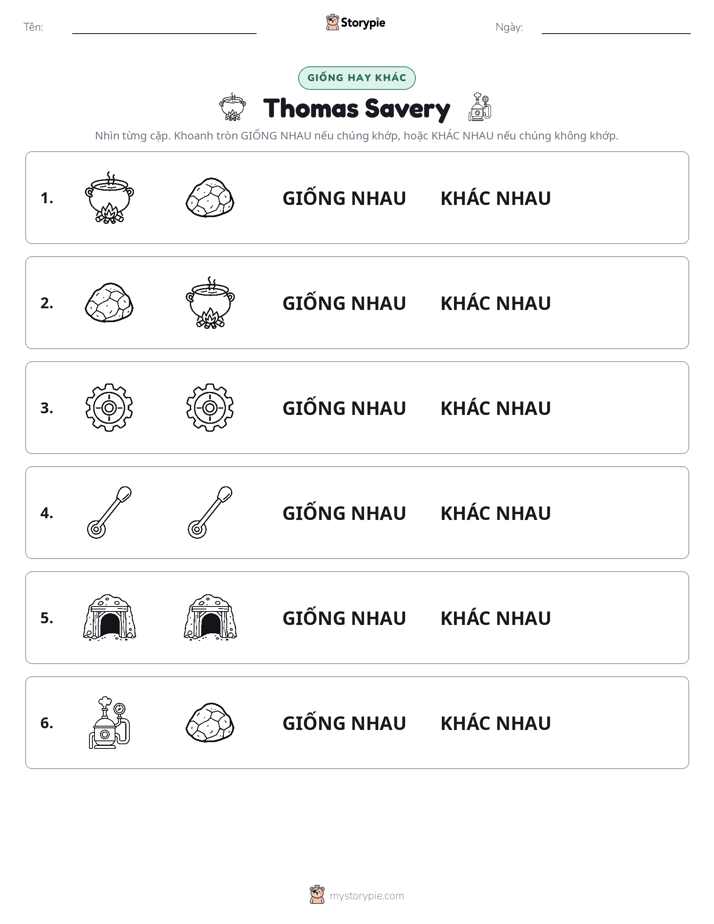Select KHÁC NHAU for pair 1
The image size is (714, 924).
(x=495, y=198)
